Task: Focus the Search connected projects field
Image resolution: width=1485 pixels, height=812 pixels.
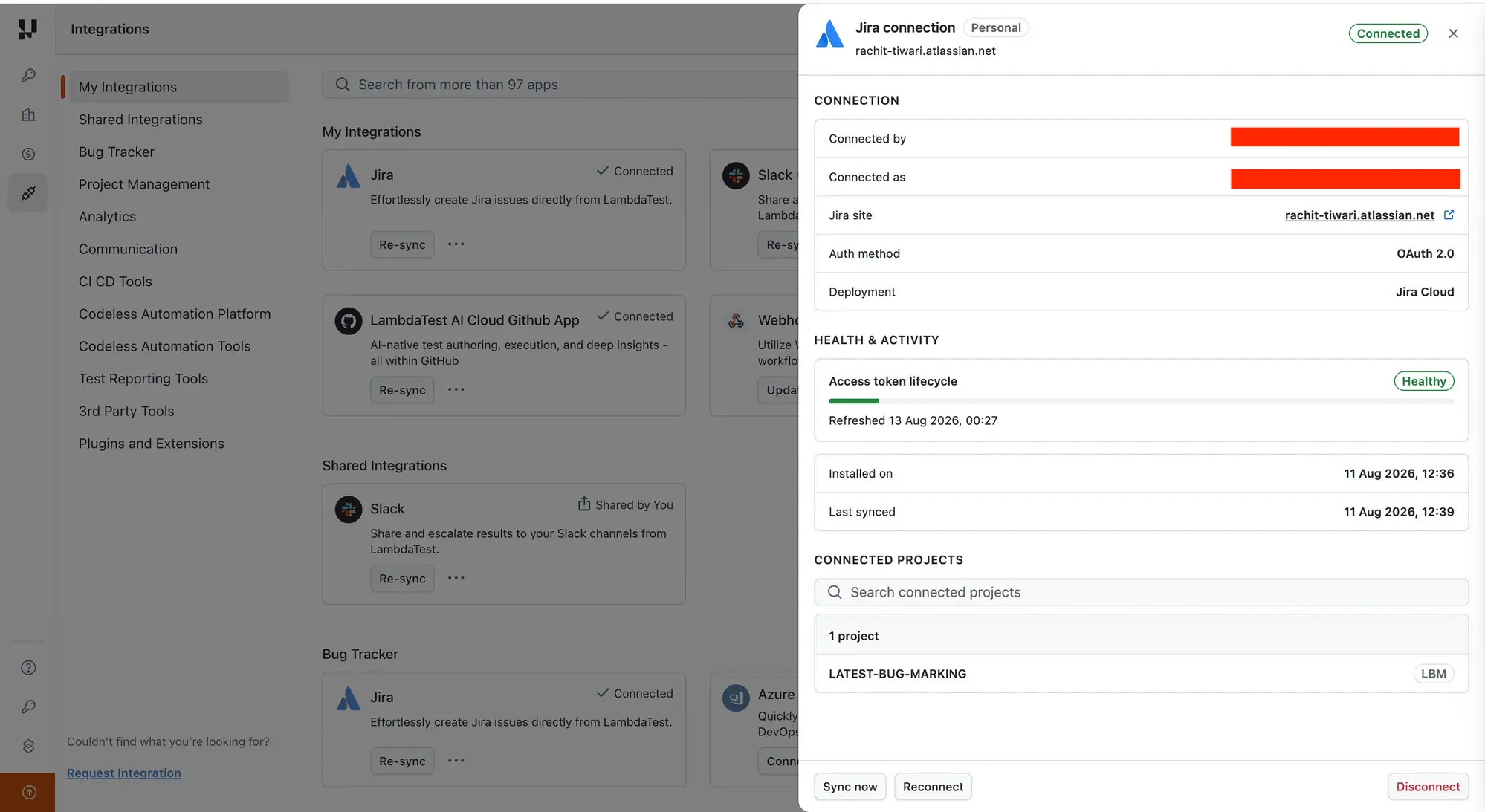Action: click(1141, 592)
